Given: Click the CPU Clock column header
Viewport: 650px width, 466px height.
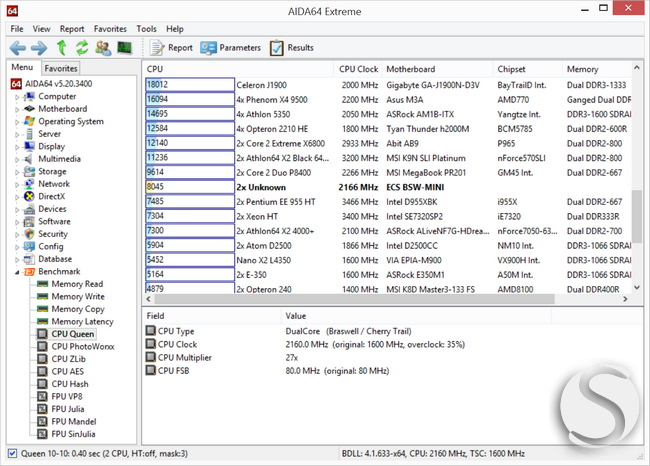Looking at the screenshot, I should tap(358, 69).
